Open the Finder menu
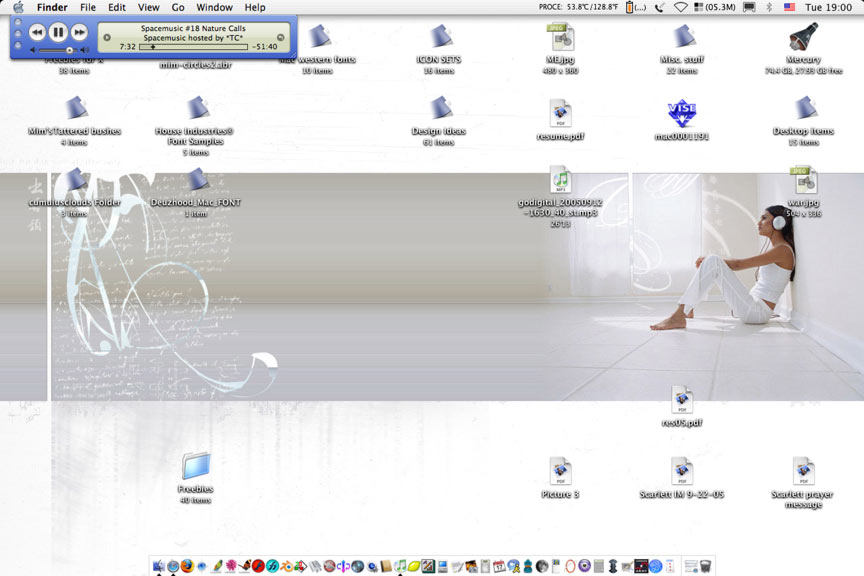Screen dimensions: 864x576 click(52, 7)
